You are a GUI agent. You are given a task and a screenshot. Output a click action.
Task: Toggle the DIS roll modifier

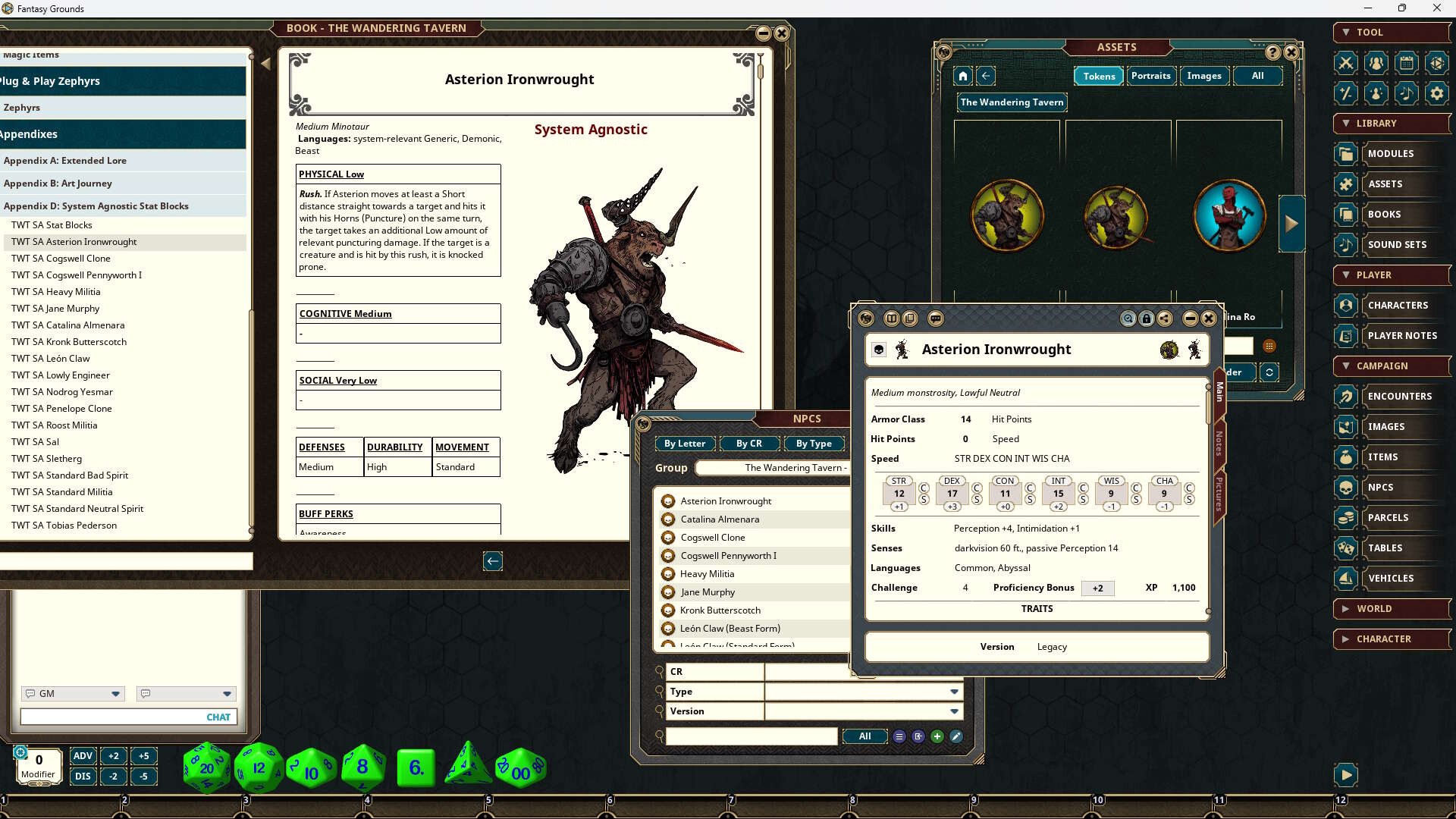(x=83, y=777)
